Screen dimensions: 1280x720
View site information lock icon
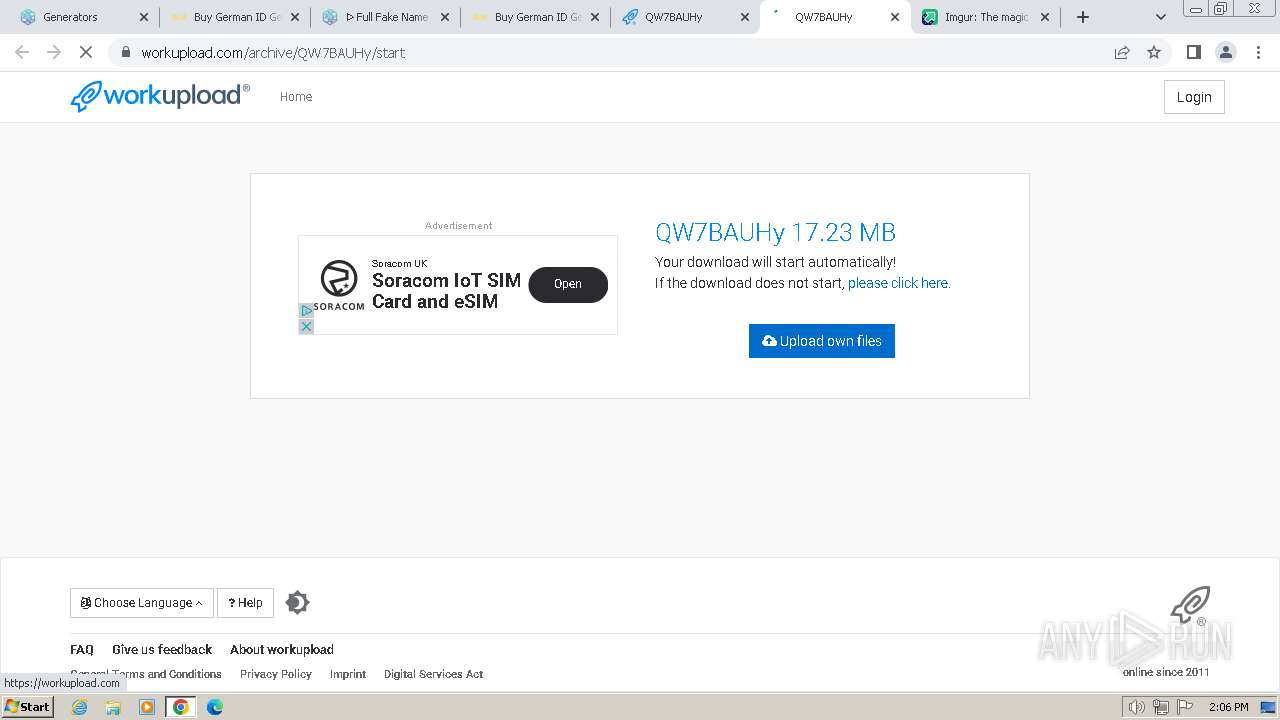(125, 52)
